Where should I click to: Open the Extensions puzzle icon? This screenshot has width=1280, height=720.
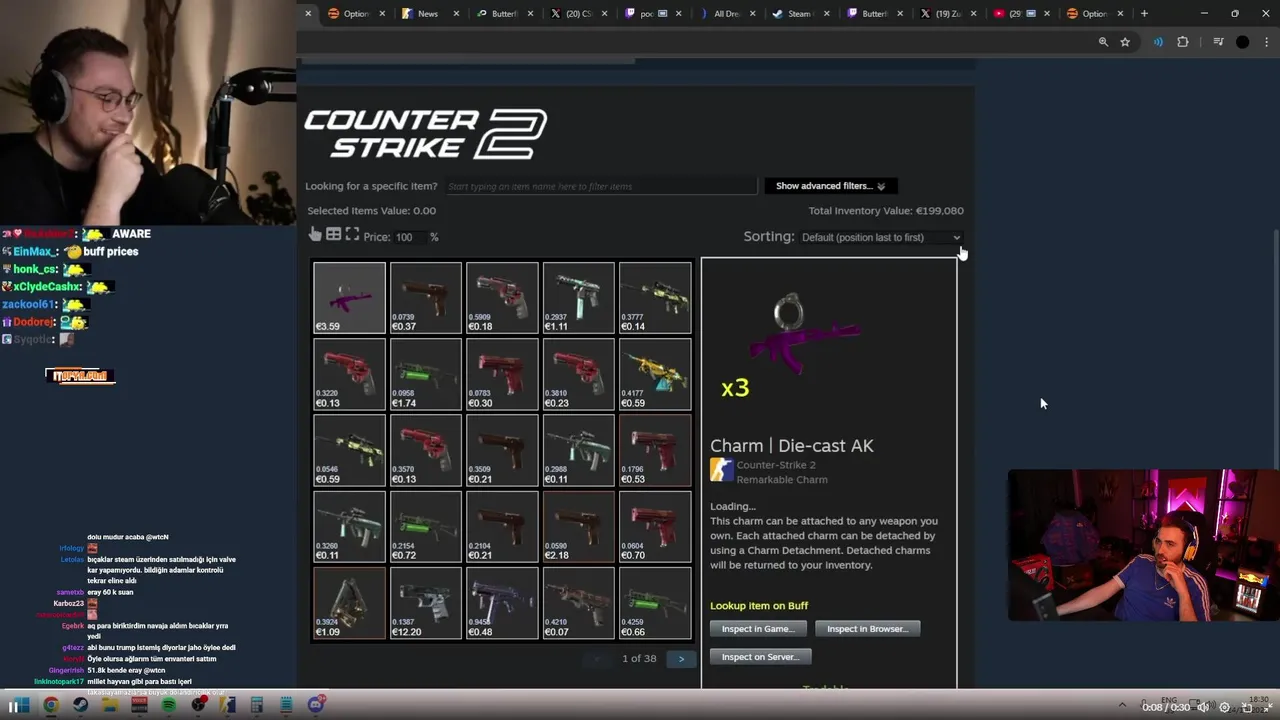[1183, 42]
